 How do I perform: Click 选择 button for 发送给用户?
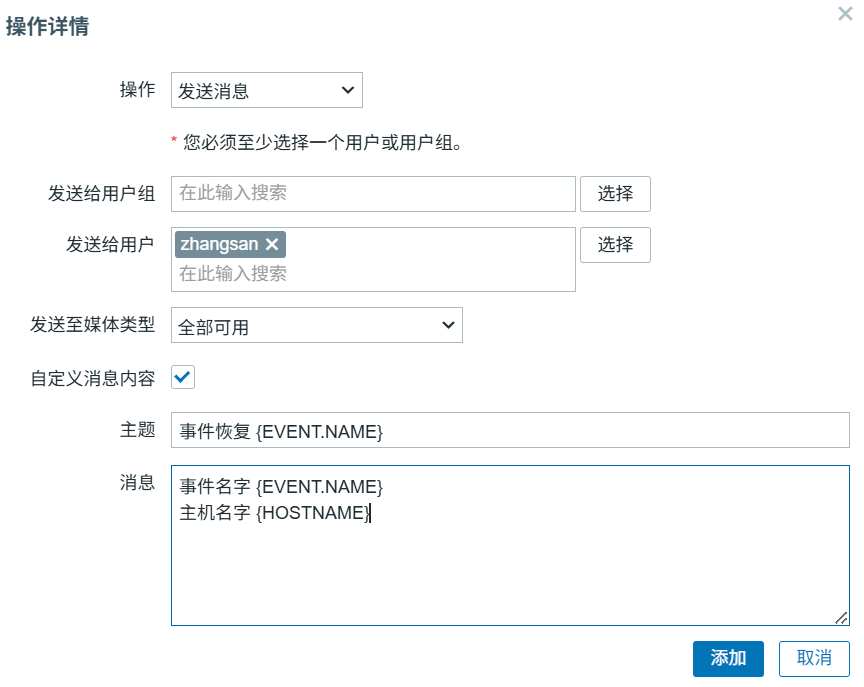(615, 245)
